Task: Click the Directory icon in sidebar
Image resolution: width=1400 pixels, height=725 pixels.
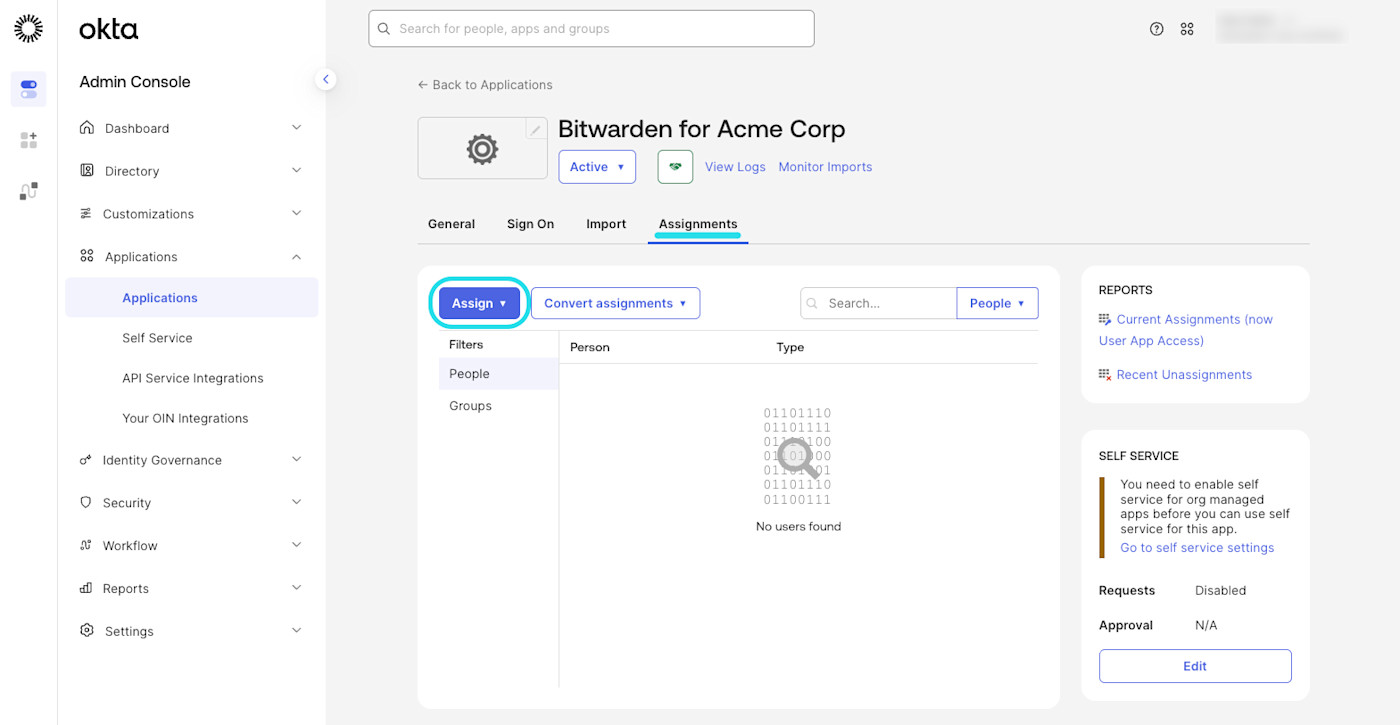Action: point(87,171)
